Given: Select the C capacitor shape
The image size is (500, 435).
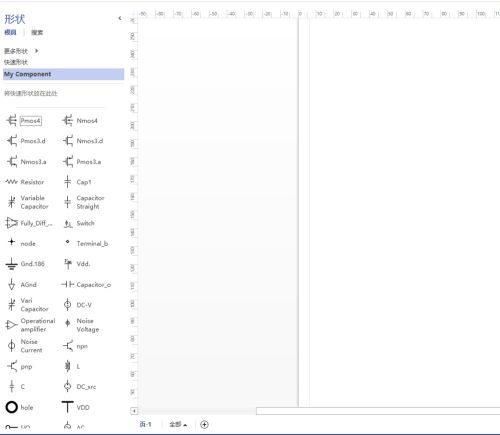Looking at the screenshot, I should pos(16,387).
